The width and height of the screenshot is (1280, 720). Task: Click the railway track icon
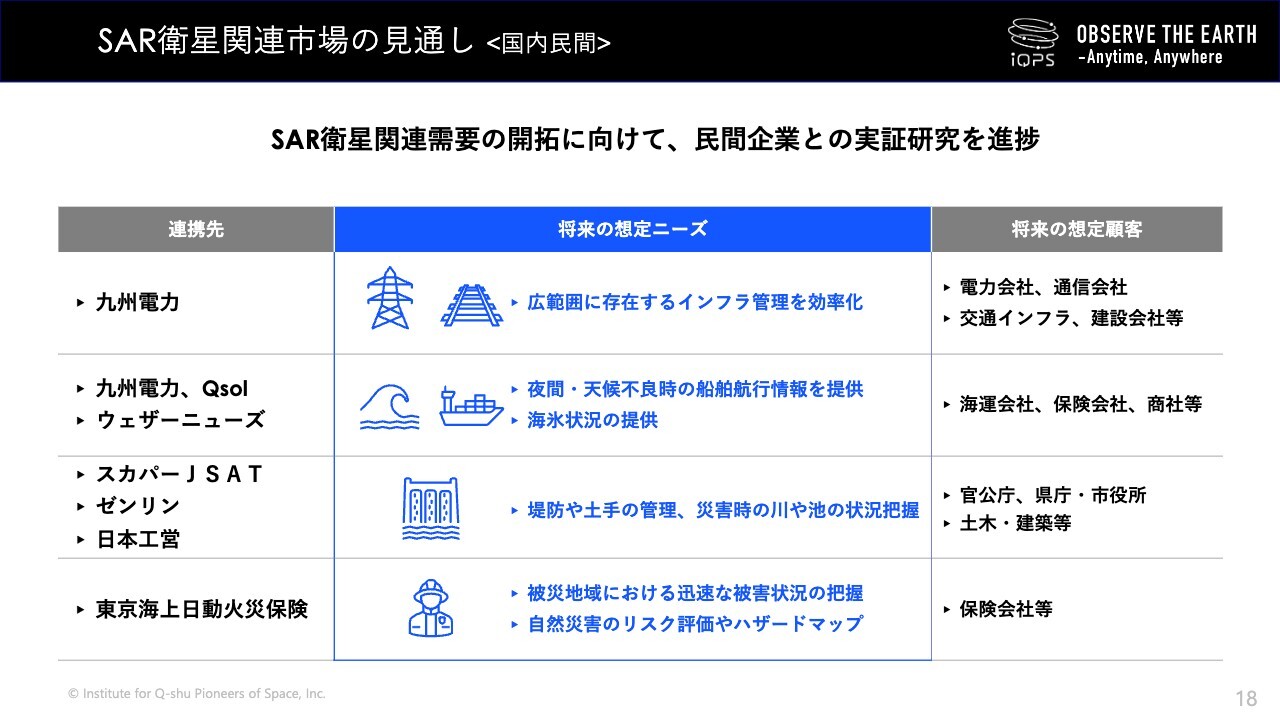pyautogui.click(x=470, y=305)
